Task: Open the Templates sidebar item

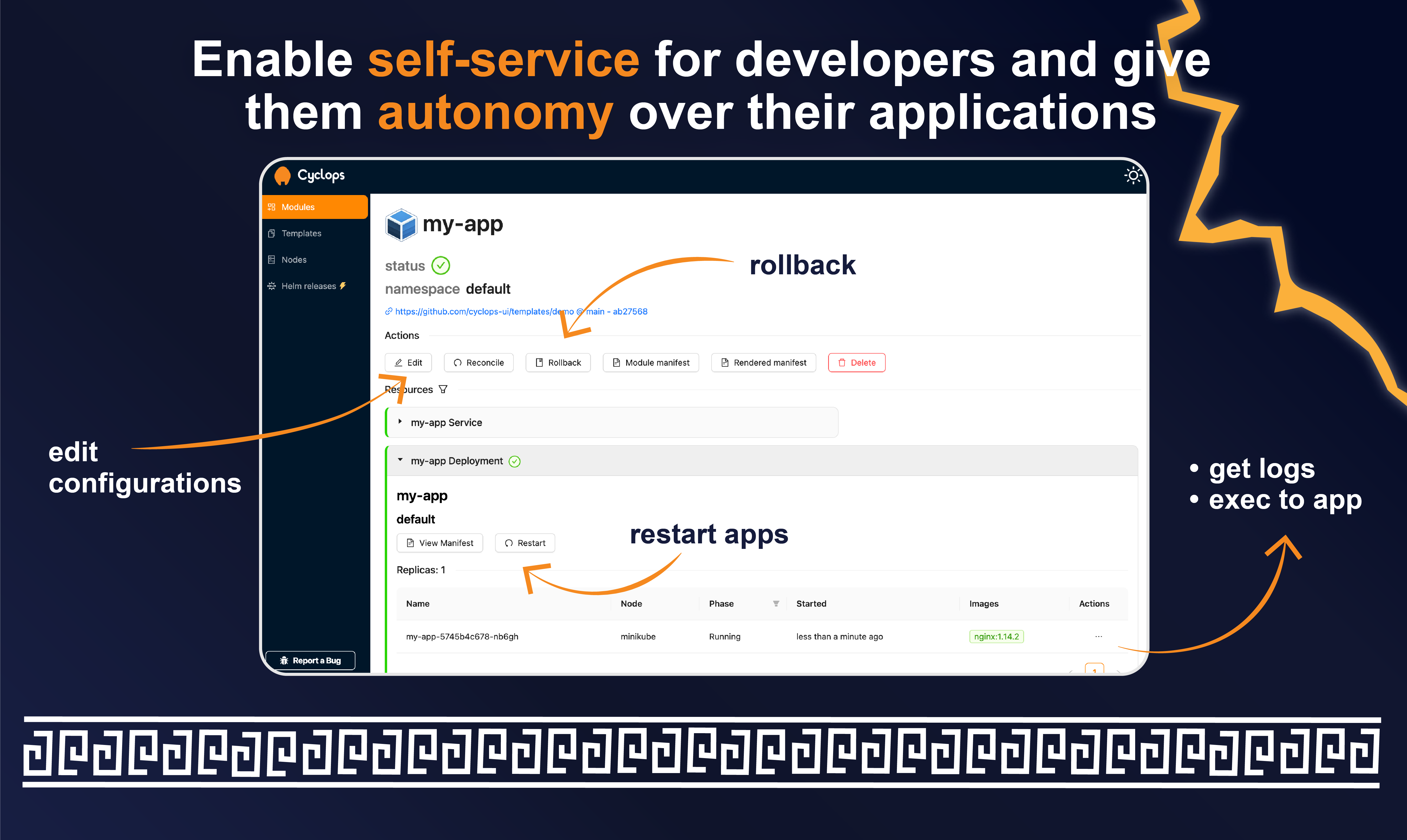Action: [301, 233]
